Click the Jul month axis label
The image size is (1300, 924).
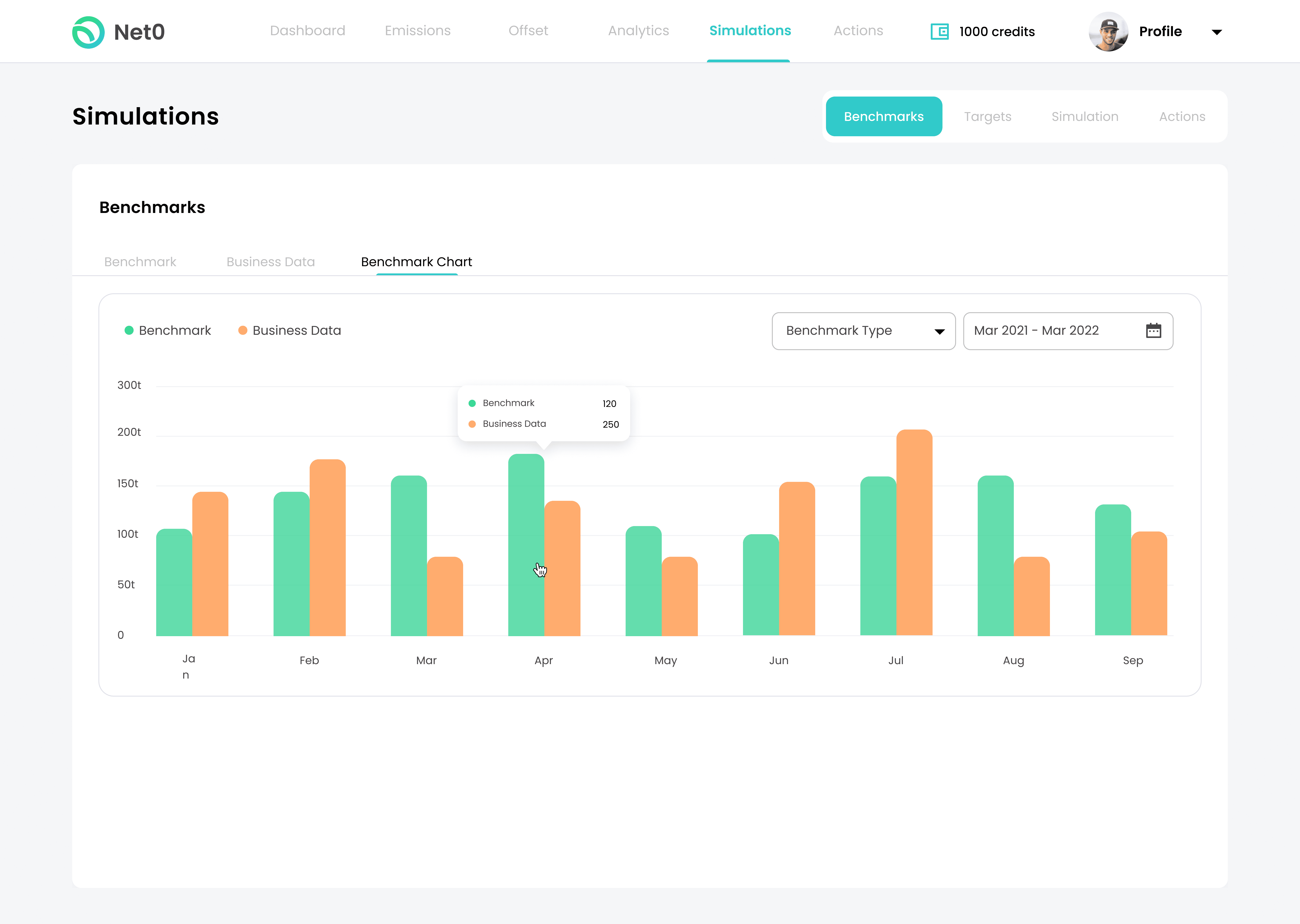(896, 661)
